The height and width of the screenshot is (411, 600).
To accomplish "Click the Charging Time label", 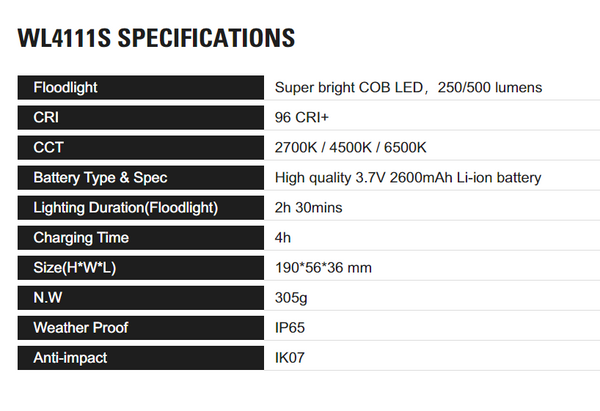I will point(140,238).
